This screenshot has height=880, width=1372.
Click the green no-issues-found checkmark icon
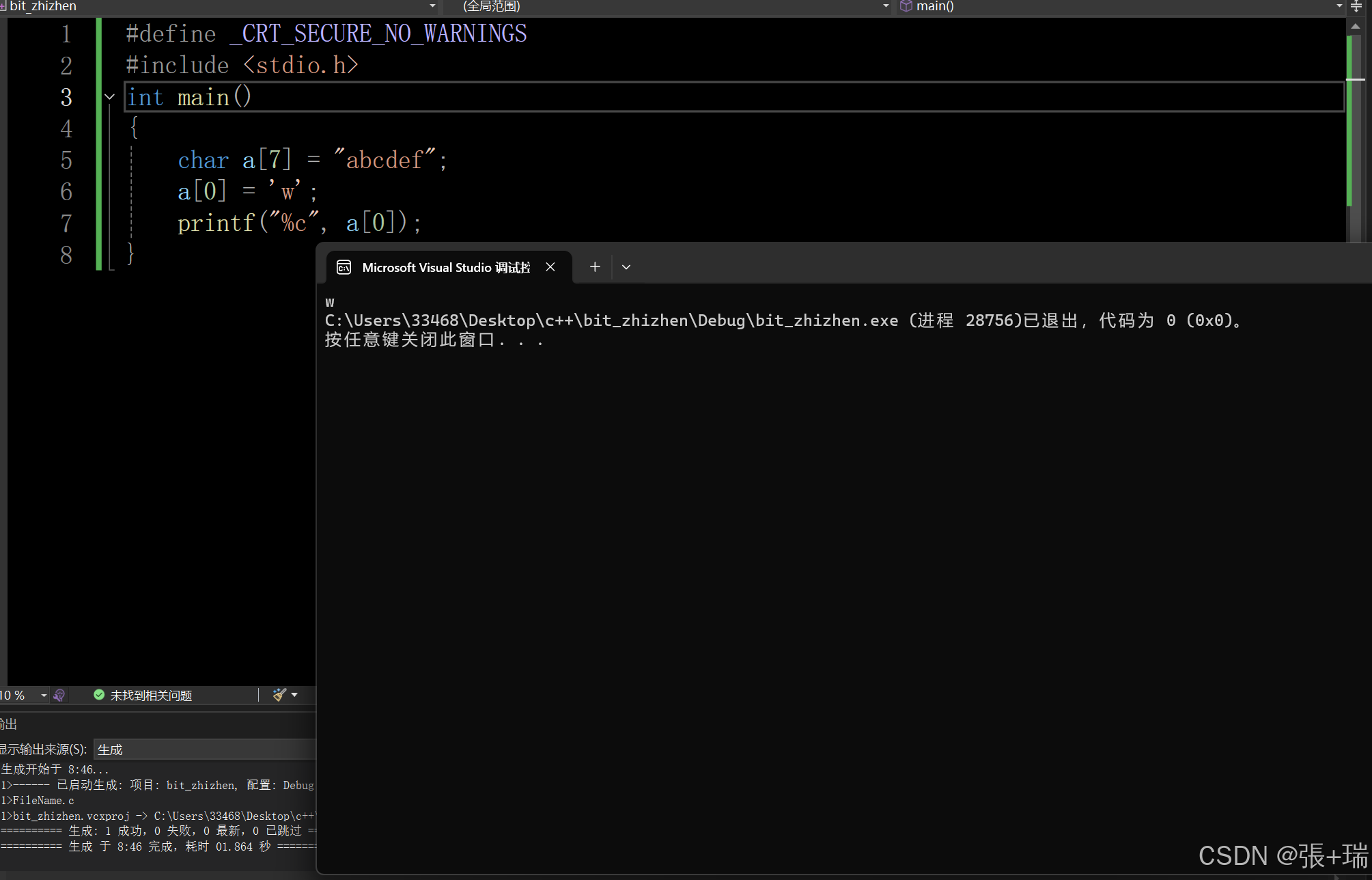[99, 695]
